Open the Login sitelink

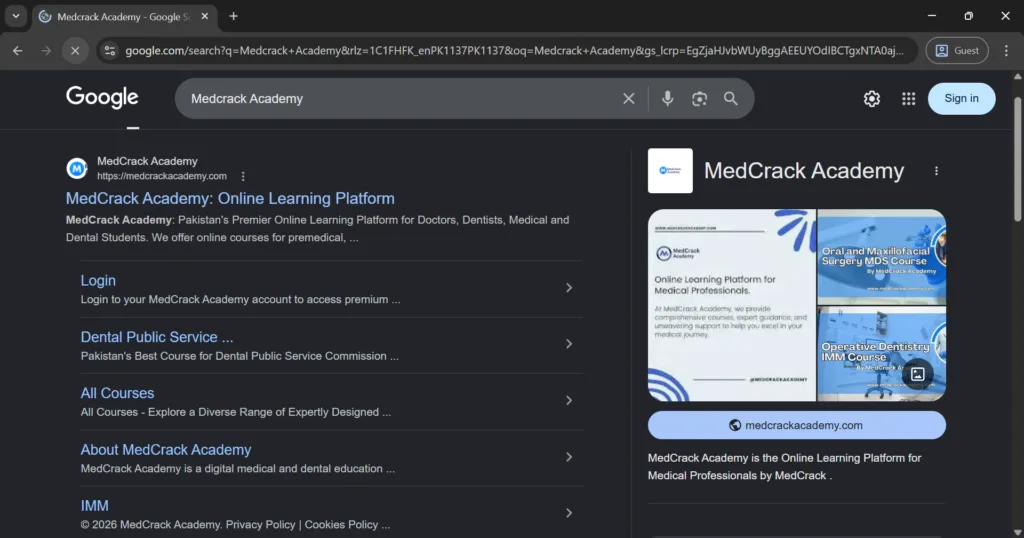coord(98,280)
